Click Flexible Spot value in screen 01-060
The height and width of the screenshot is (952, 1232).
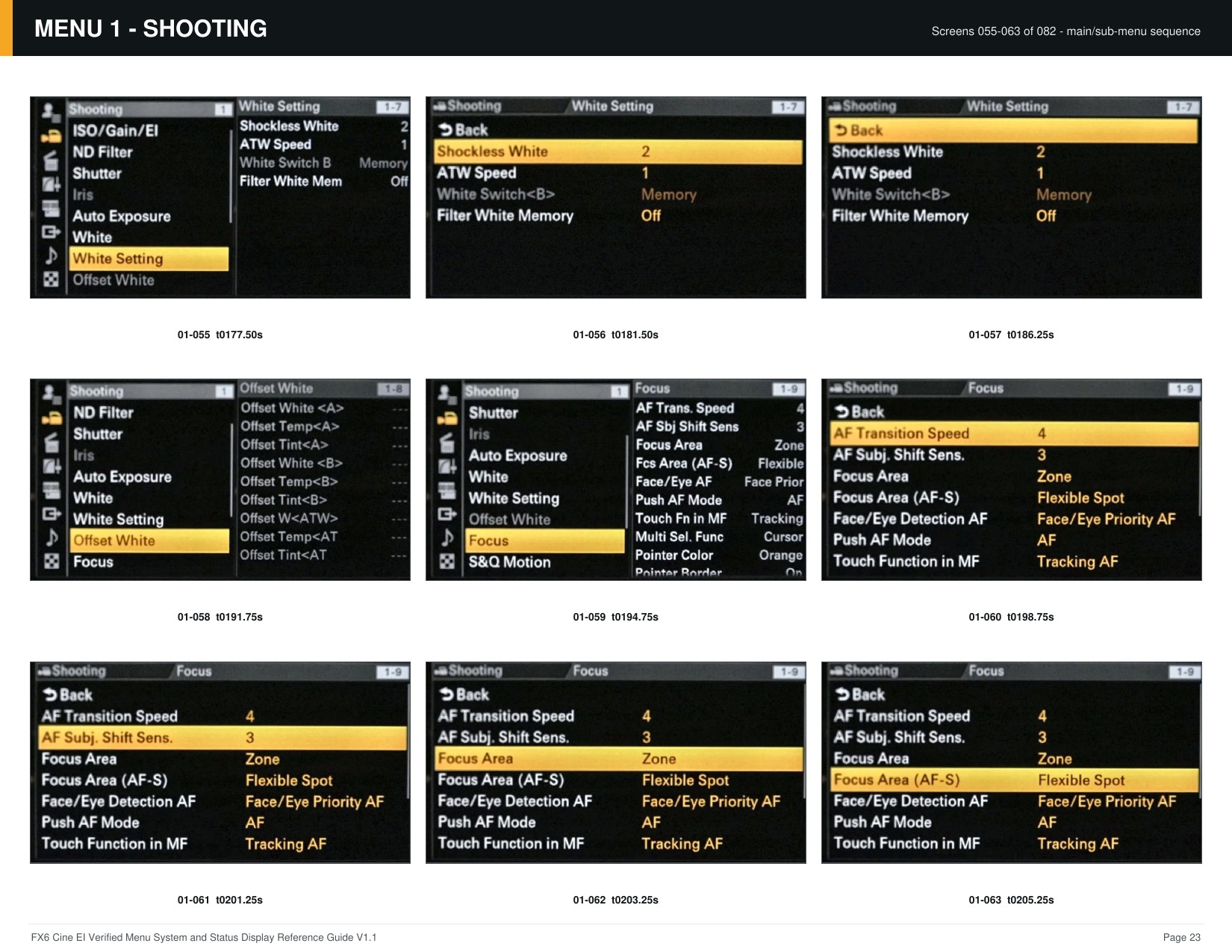(x=1080, y=498)
